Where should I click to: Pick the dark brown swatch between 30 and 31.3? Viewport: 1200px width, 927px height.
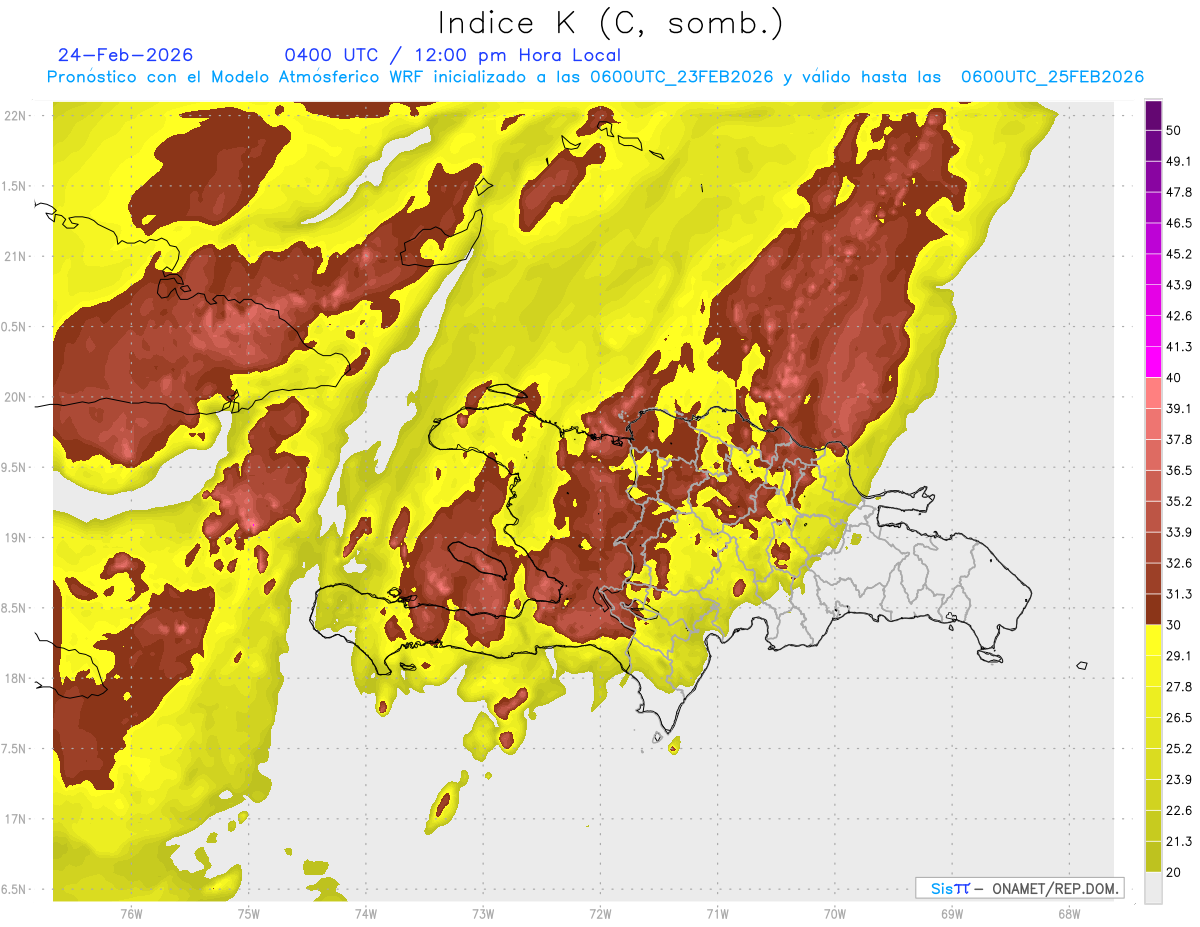pos(1153,609)
